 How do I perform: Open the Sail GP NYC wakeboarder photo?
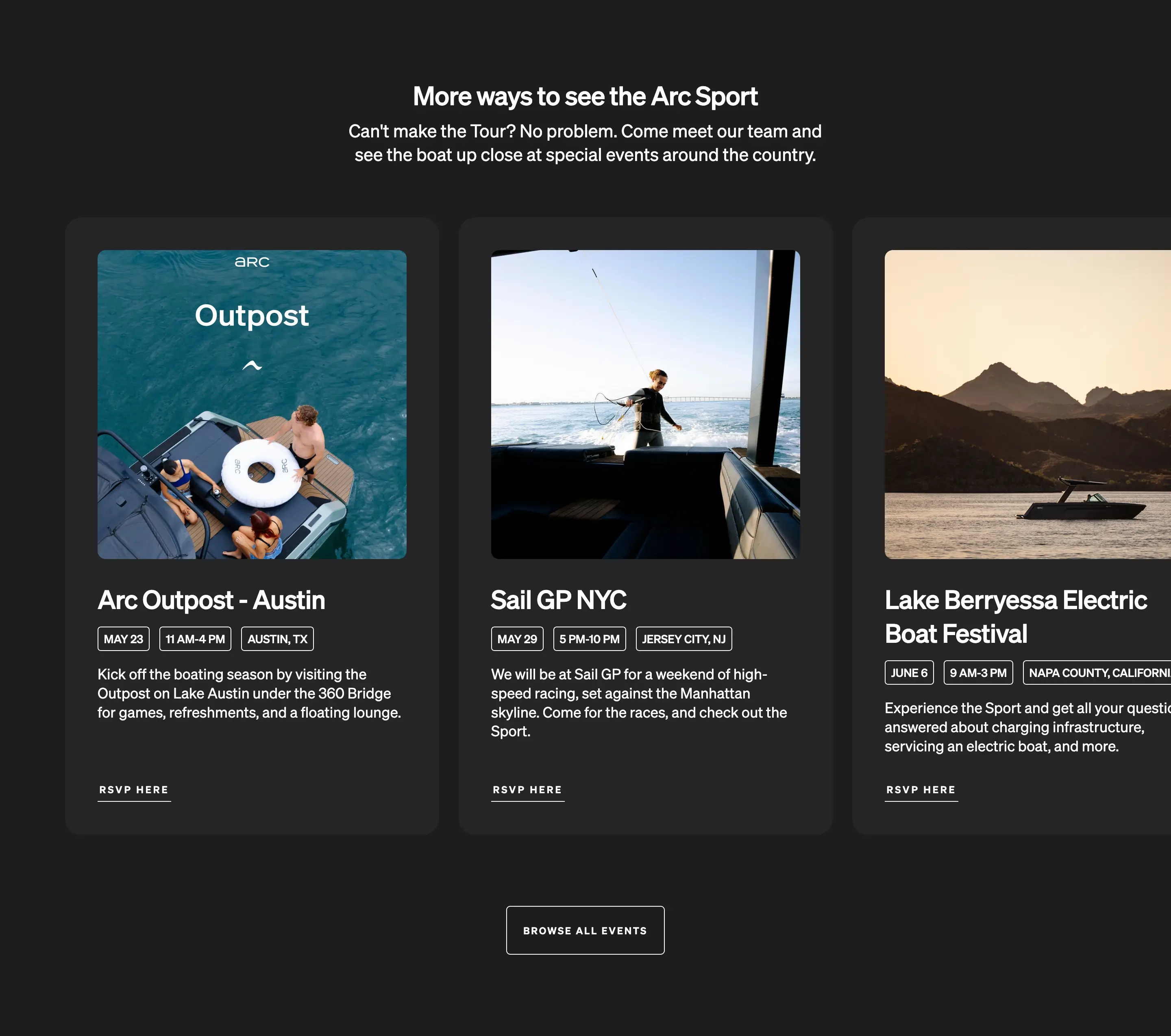645,404
